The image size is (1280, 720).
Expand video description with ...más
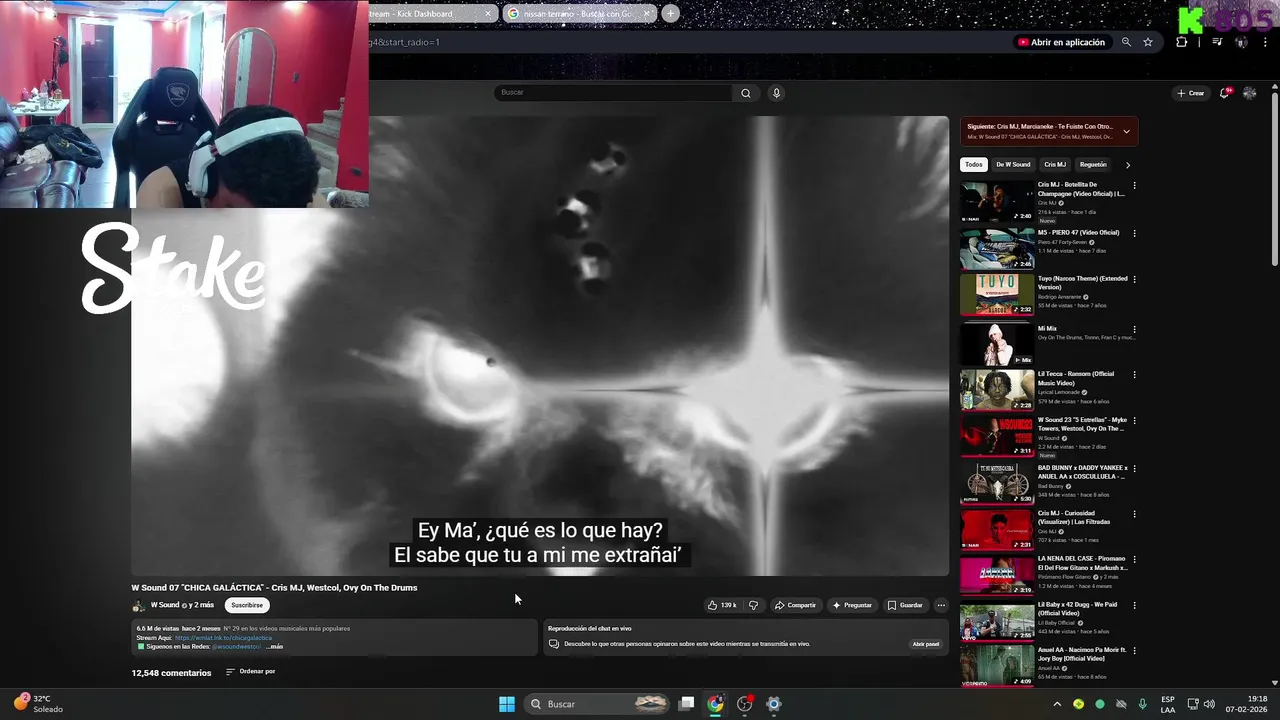(x=274, y=647)
